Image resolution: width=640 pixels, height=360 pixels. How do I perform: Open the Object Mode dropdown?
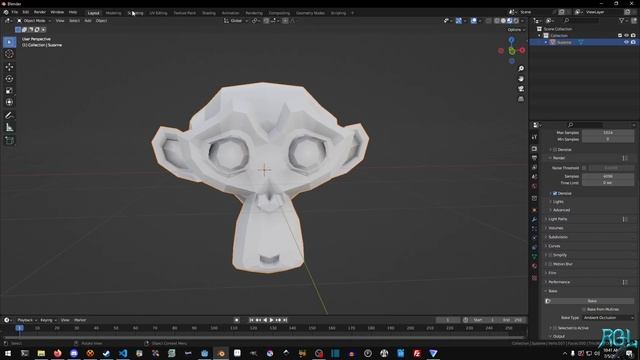(34, 20)
